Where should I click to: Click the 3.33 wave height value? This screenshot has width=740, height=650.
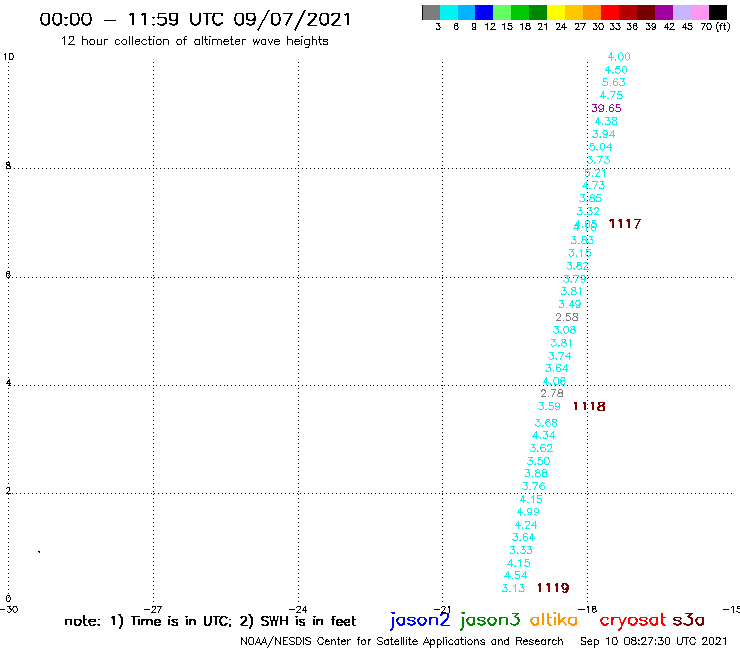(x=521, y=550)
